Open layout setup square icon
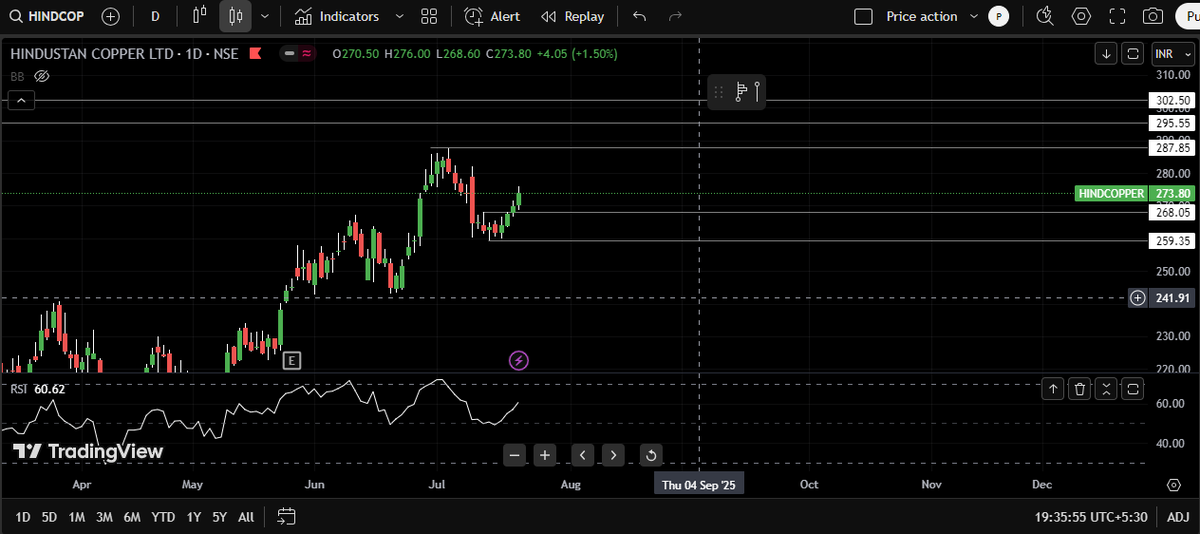Screen dimensions: 1200x534 [x=864, y=16]
